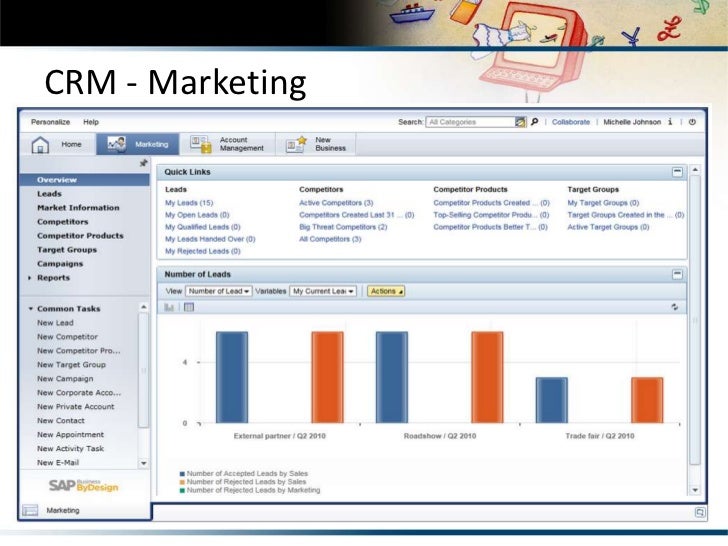Click main content scrollbar up arrow

[695, 170]
